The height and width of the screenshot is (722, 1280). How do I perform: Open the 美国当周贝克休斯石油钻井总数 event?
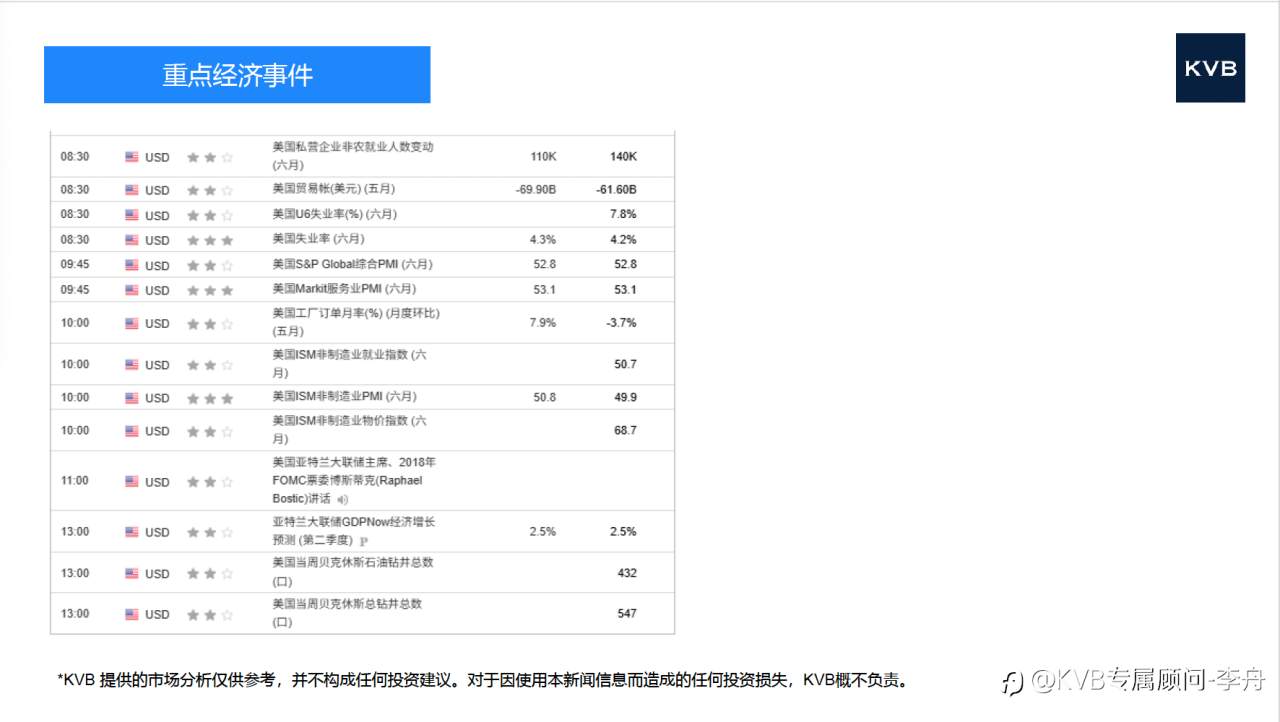(x=353, y=572)
